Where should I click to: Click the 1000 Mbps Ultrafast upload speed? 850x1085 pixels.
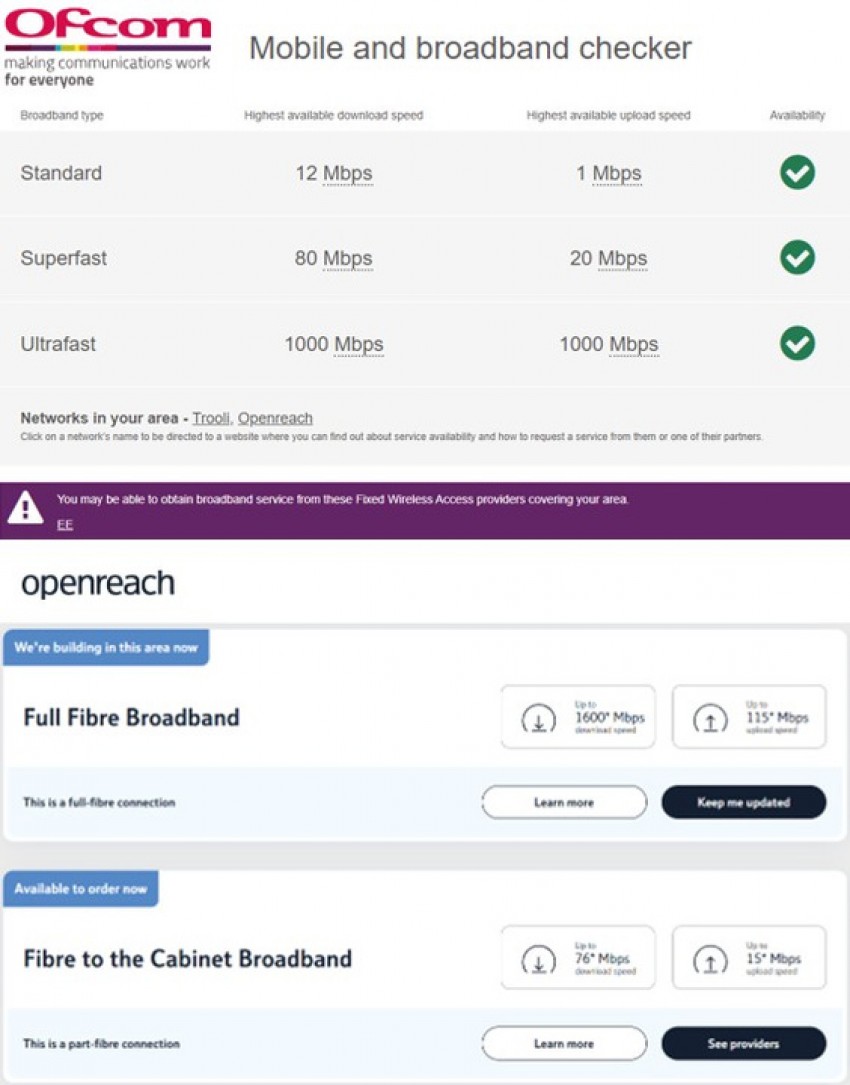coord(608,344)
